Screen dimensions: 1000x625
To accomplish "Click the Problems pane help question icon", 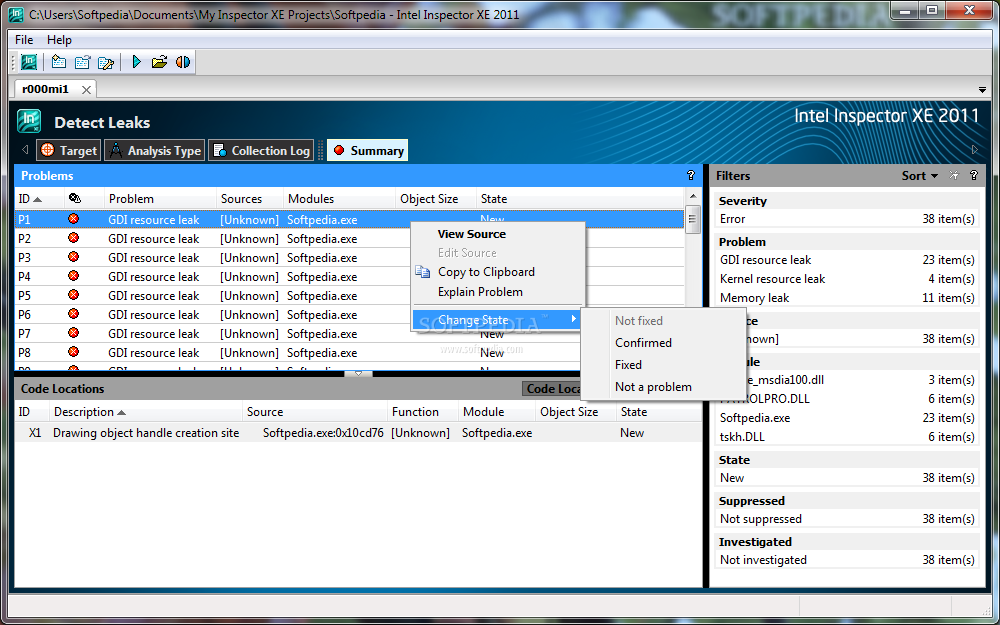I will pos(691,175).
